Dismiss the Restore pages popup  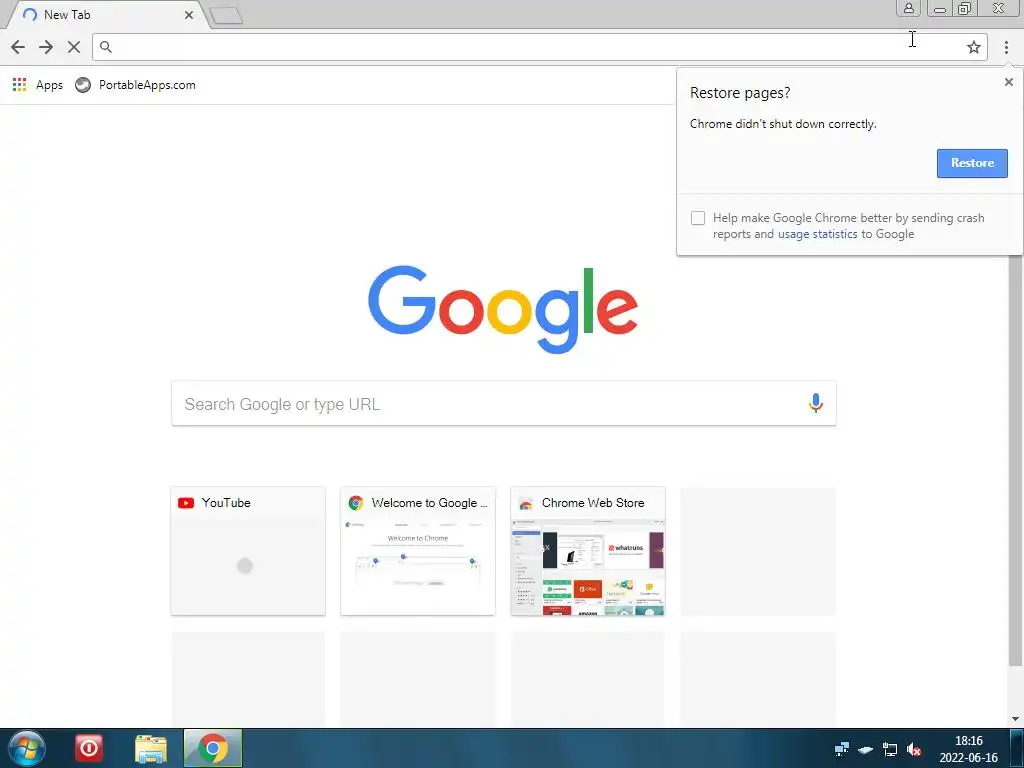point(1008,82)
